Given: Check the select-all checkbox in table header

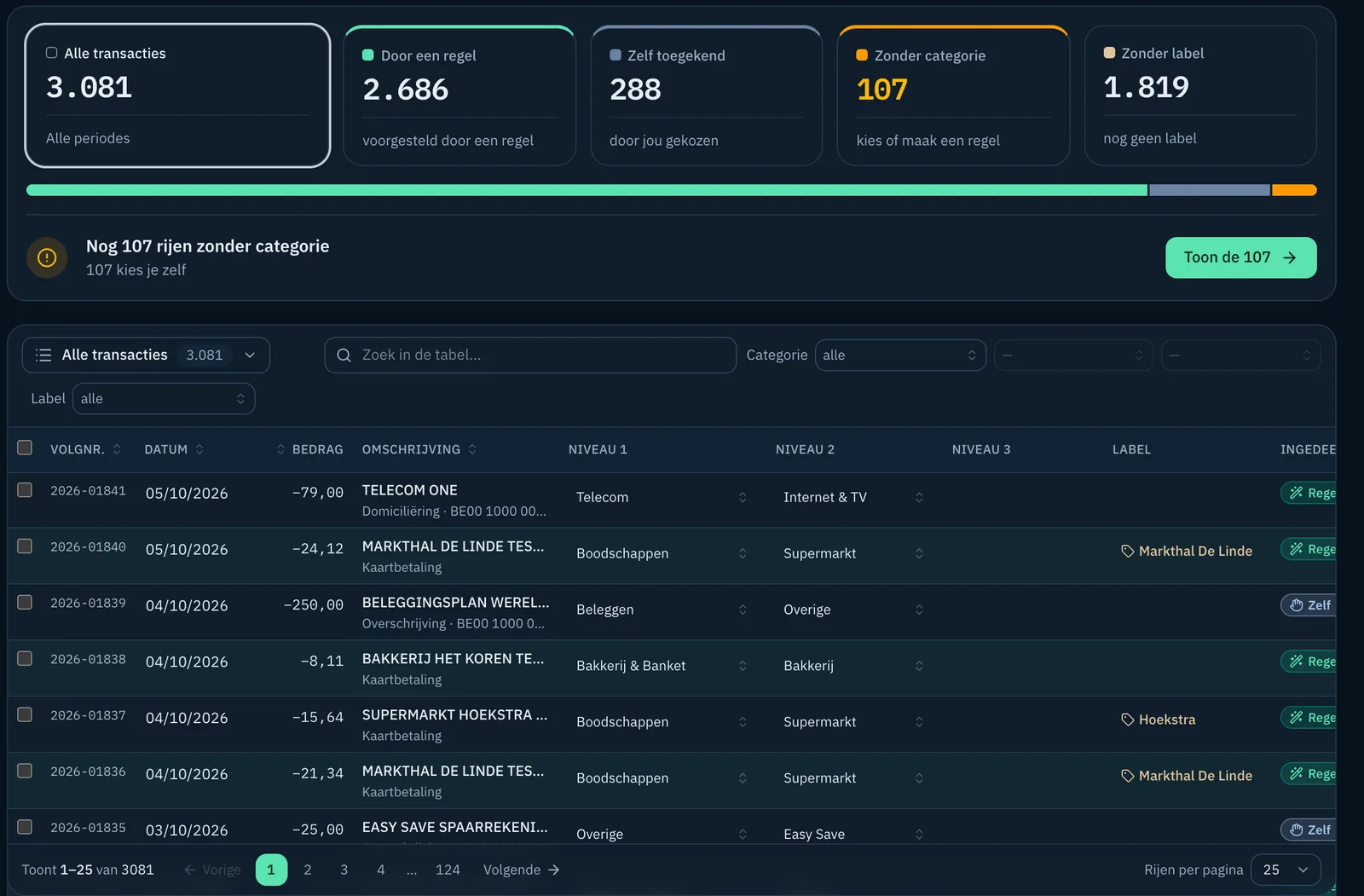Looking at the screenshot, I should (x=25, y=448).
